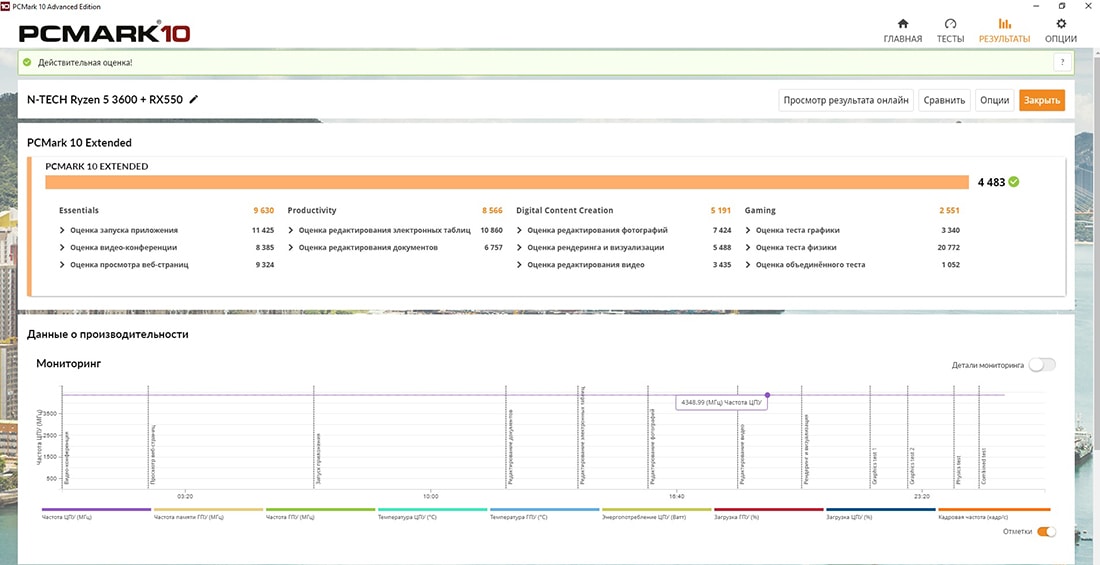Expand Оценка редактирования фотографий row

521,230
